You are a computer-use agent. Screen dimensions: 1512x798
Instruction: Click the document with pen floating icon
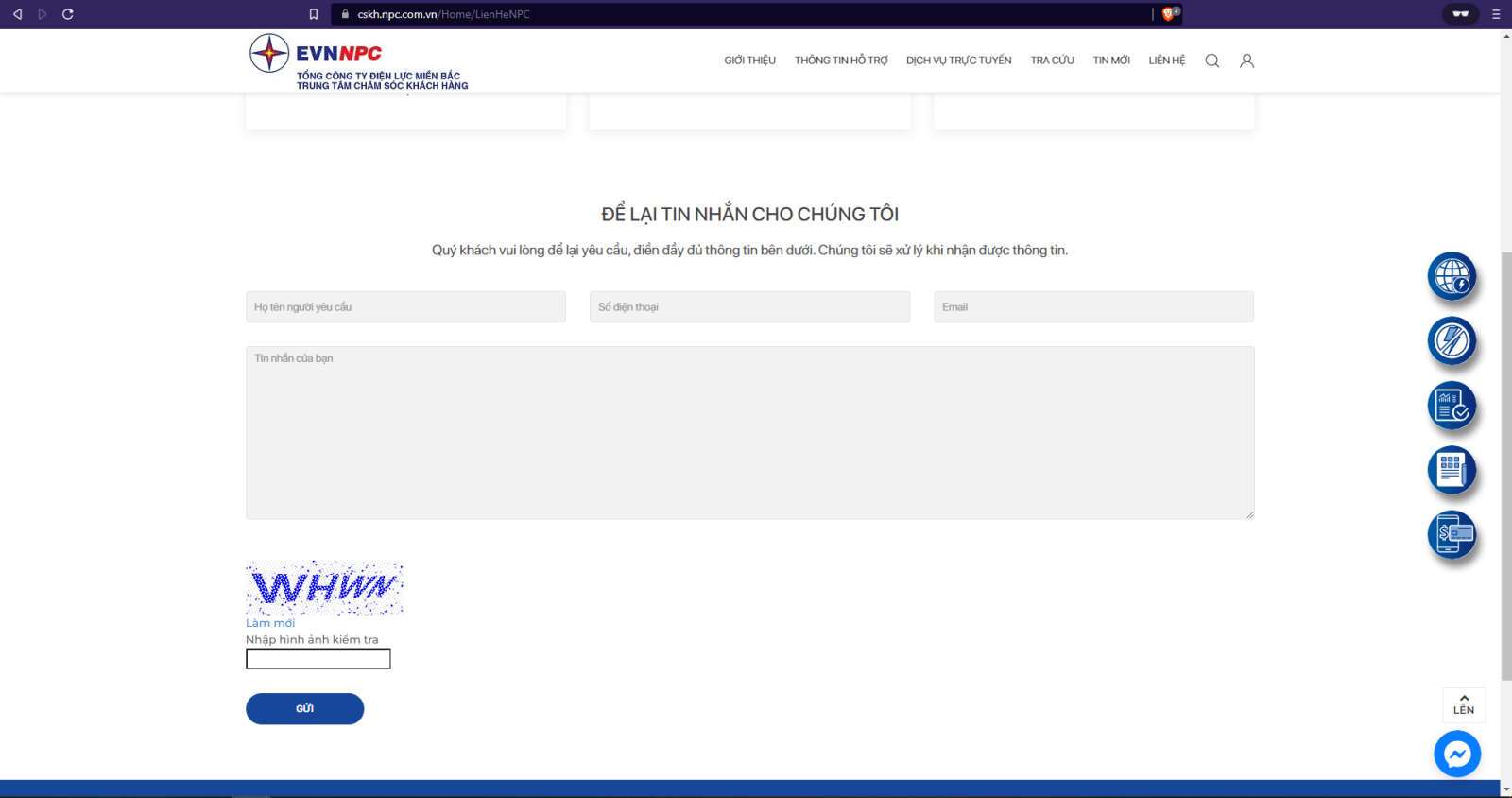[1452, 470]
